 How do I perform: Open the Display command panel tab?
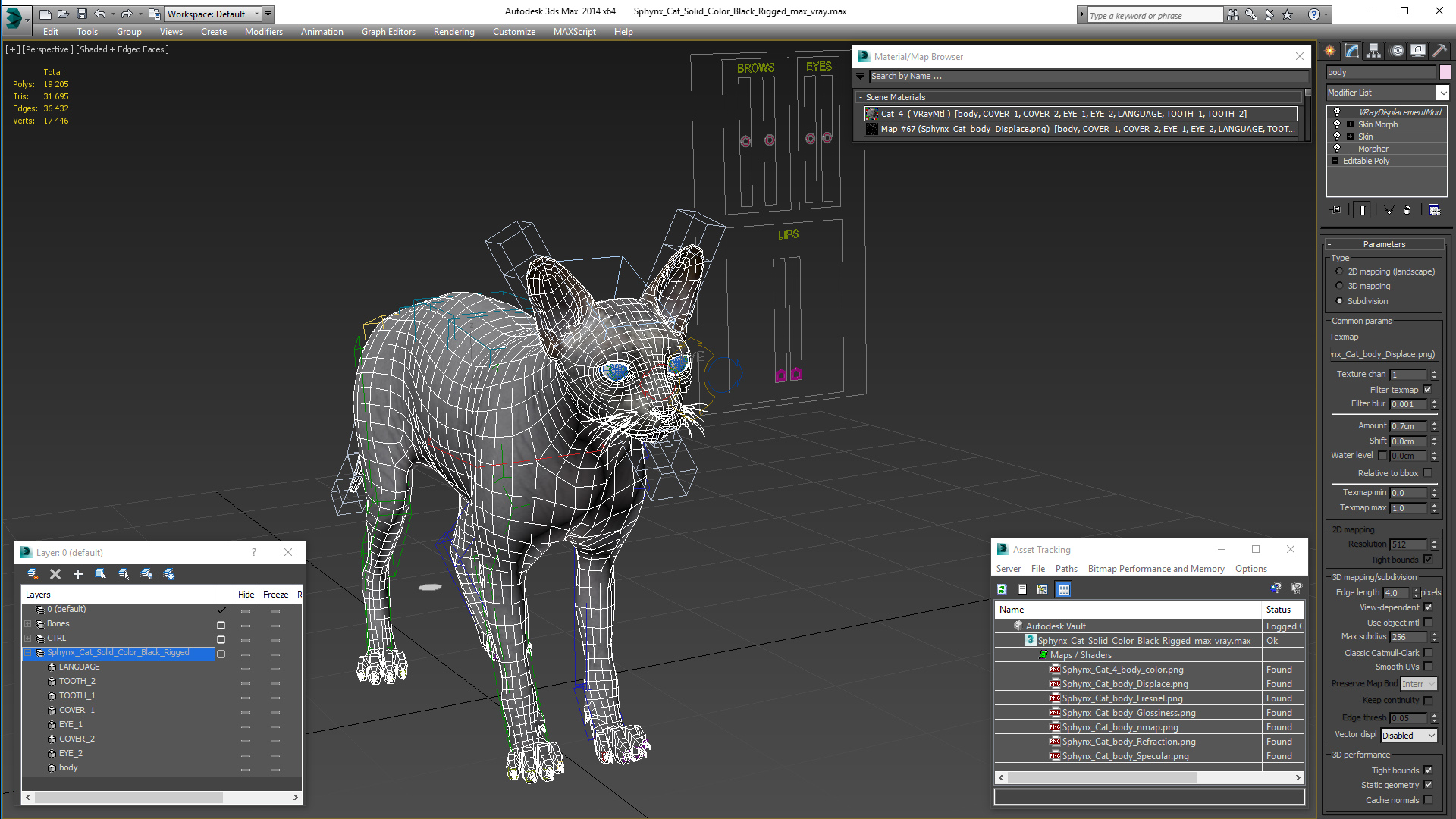[1418, 51]
